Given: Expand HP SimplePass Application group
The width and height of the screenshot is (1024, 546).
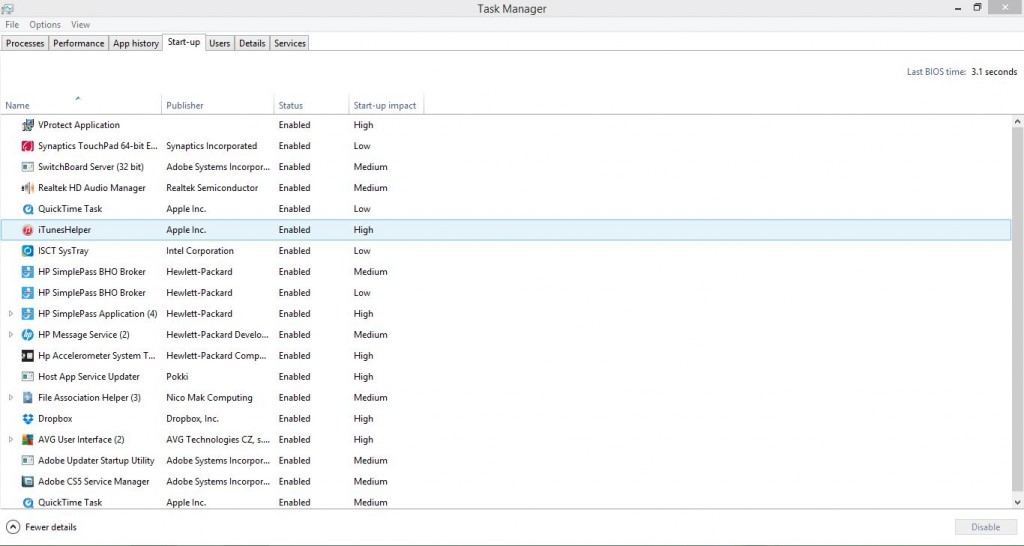Looking at the screenshot, I should coord(10,313).
